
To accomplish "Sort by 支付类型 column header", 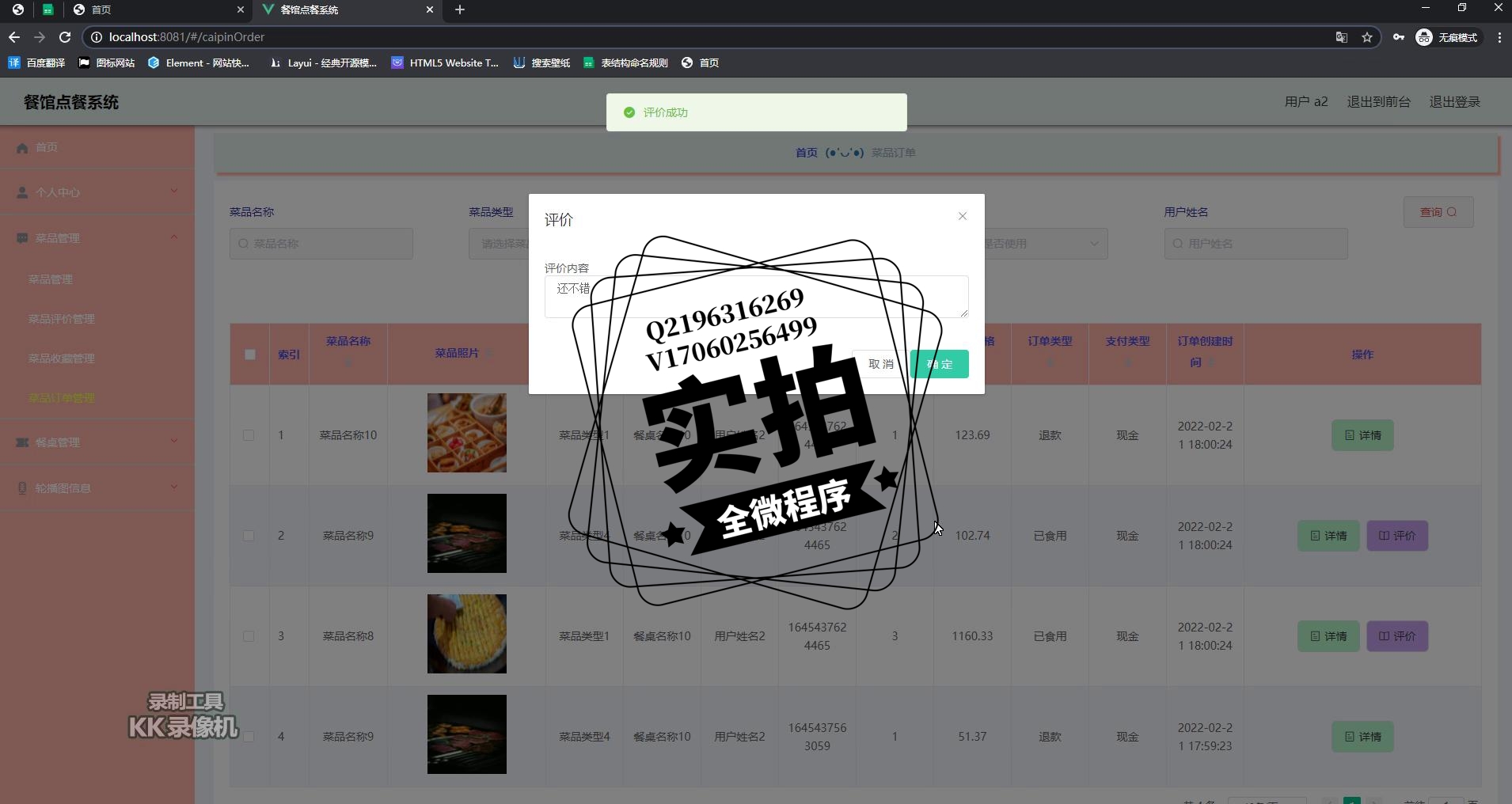I will [1127, 353].
